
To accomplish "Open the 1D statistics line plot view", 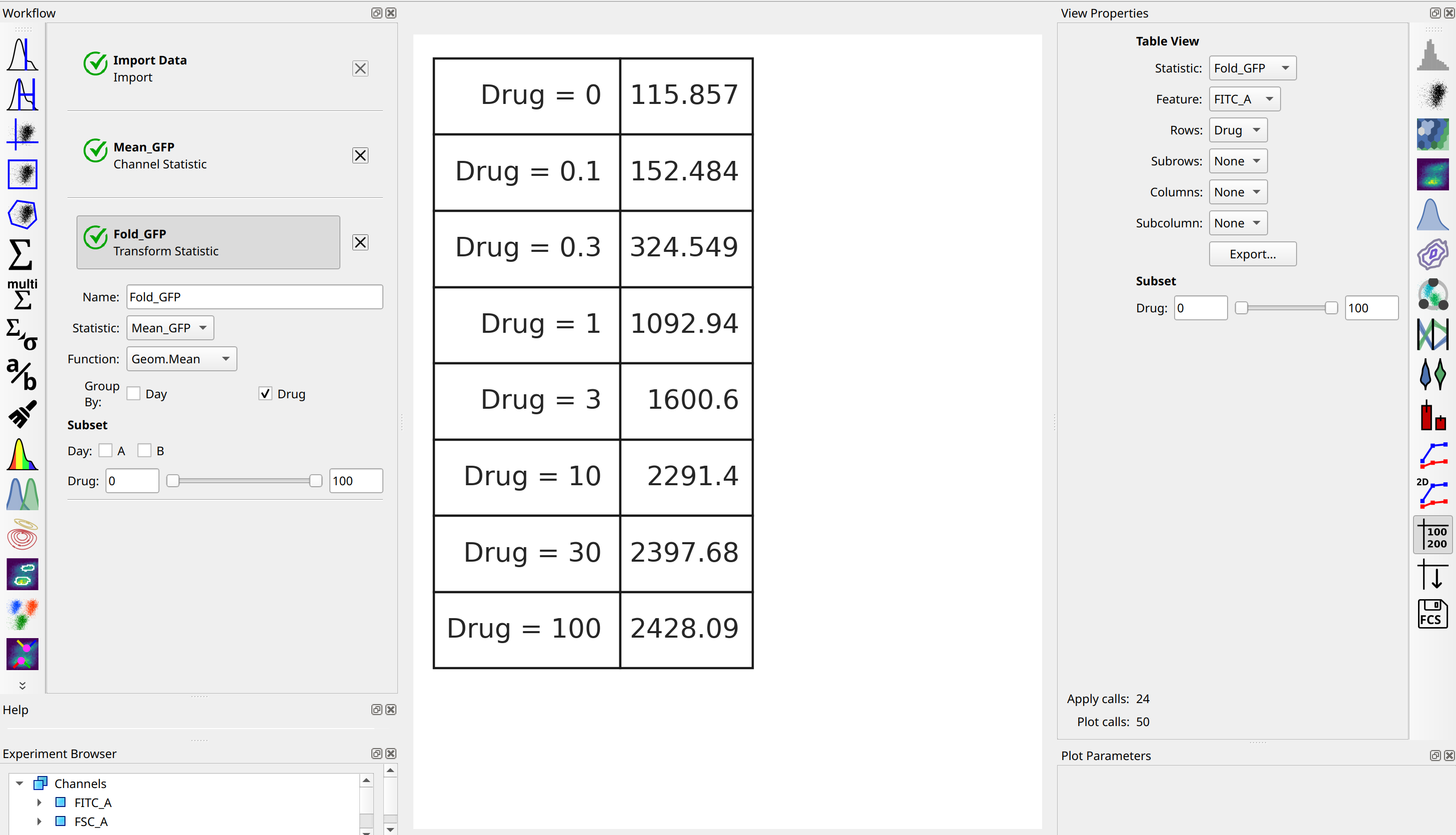I will pyautogui.click(x=1433, y=454).
